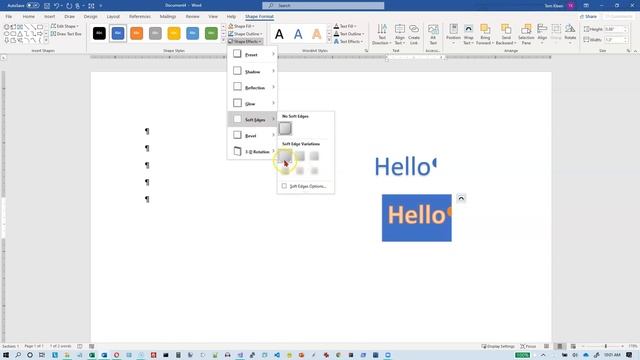Click the Bring Forward icon
Screen dimensions: 640x360
485,34
